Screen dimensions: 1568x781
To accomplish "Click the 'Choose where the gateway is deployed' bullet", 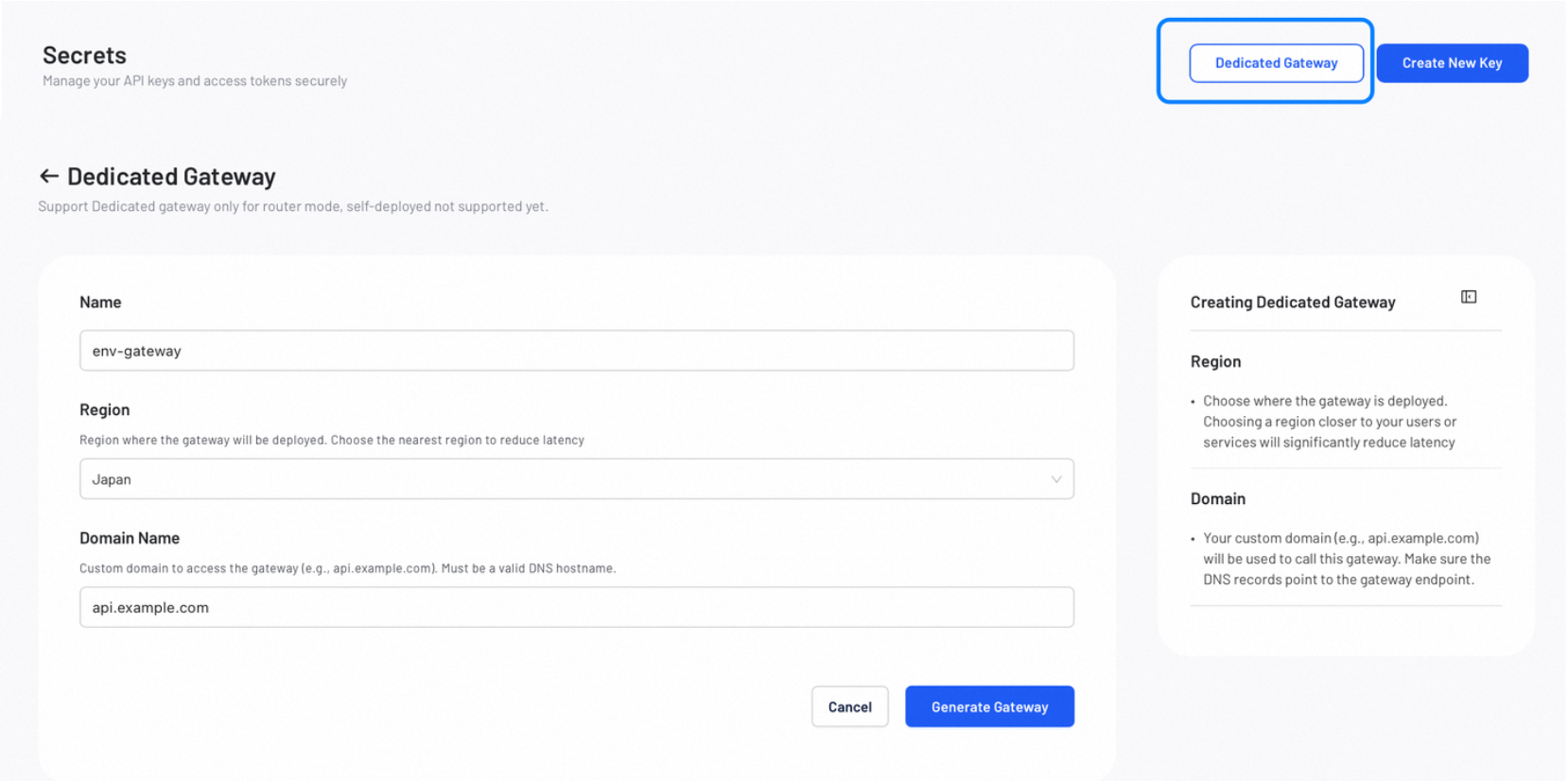I will [x=1329, y=422].
